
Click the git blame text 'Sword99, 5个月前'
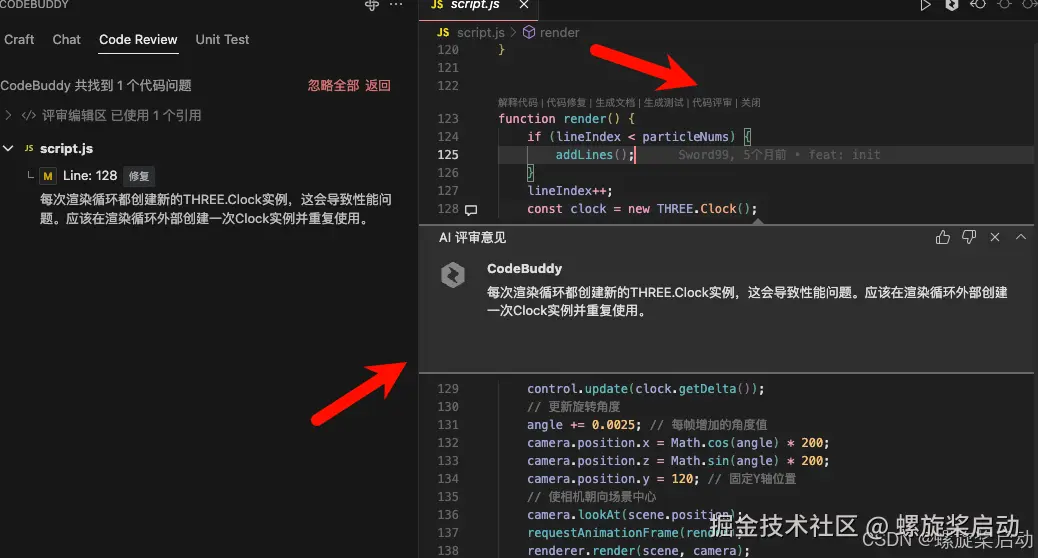tap(731, 155)
